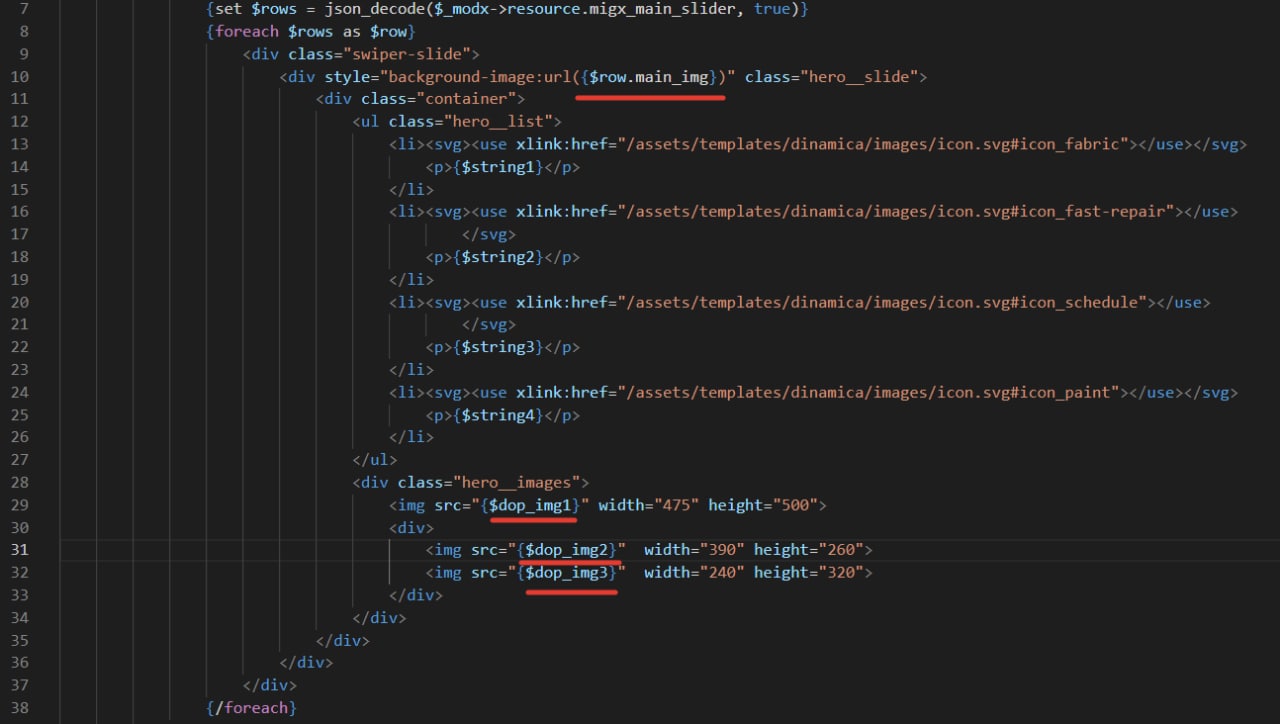The image size is (1280, 724).
Task: Click the height="320" attribute
Action: (809, 573)
